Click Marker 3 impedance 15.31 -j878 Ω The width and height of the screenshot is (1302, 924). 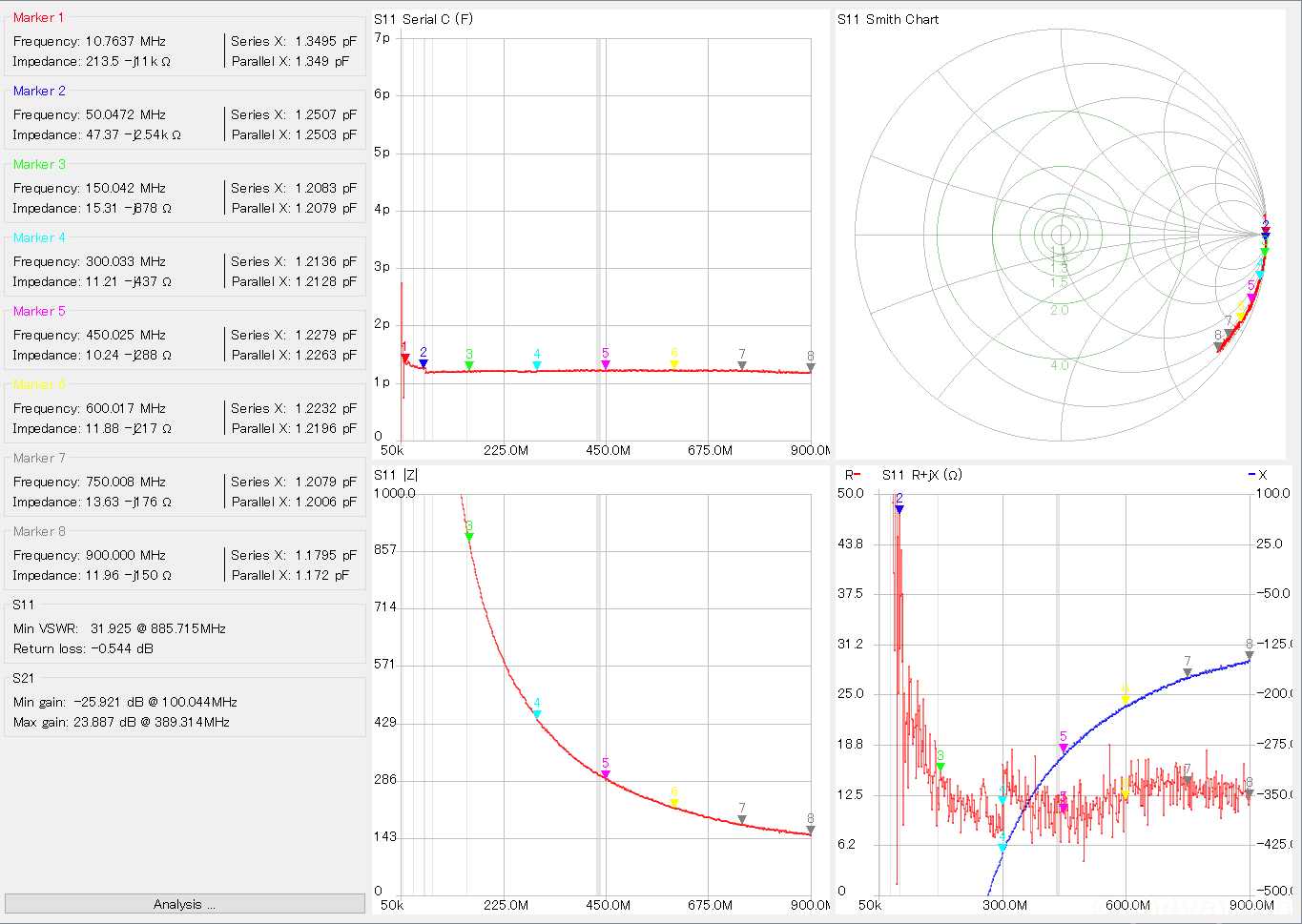(x=129, y=208)
